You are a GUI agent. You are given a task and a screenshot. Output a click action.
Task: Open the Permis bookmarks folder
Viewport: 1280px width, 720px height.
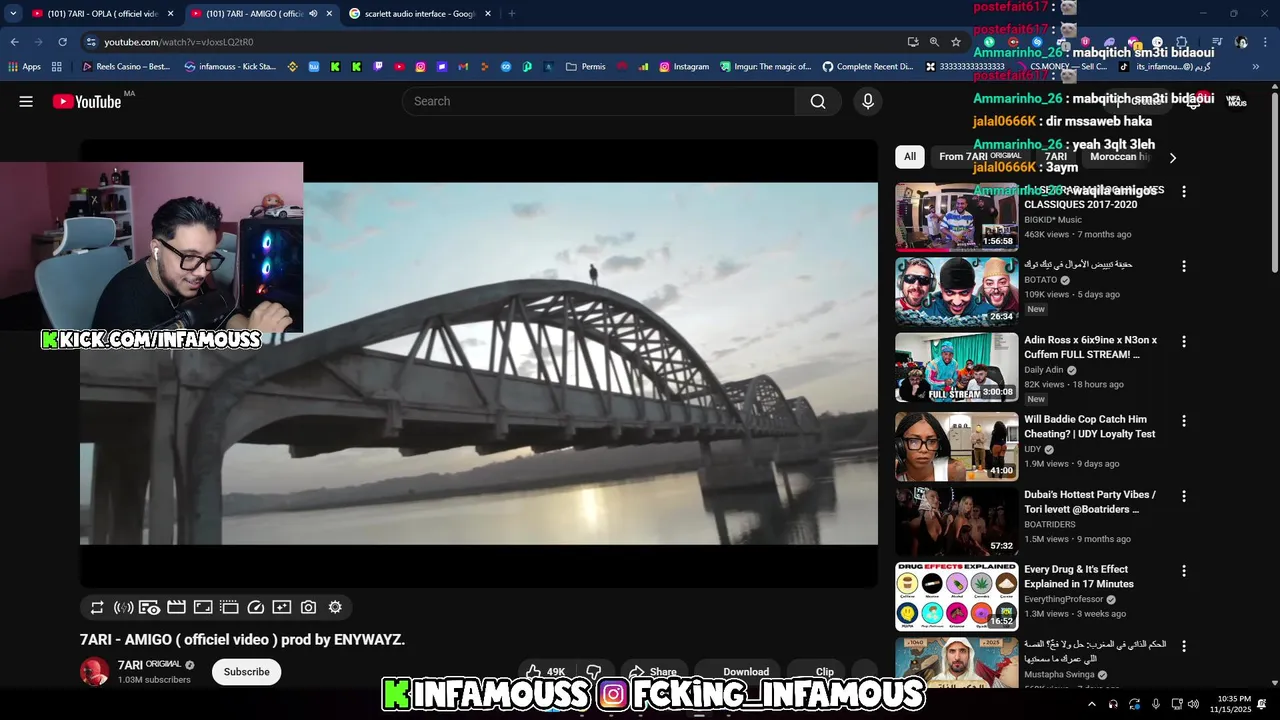(x=585, y=67)
